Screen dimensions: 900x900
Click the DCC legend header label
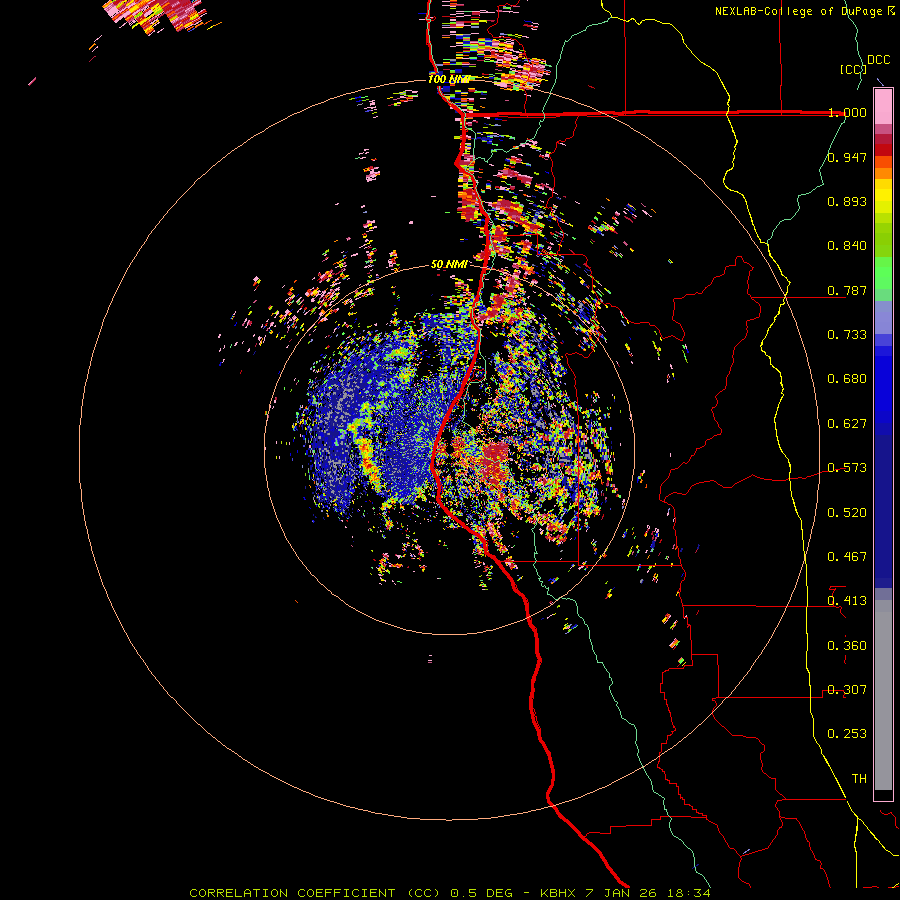pyautogui.click(x=878, y=60)
